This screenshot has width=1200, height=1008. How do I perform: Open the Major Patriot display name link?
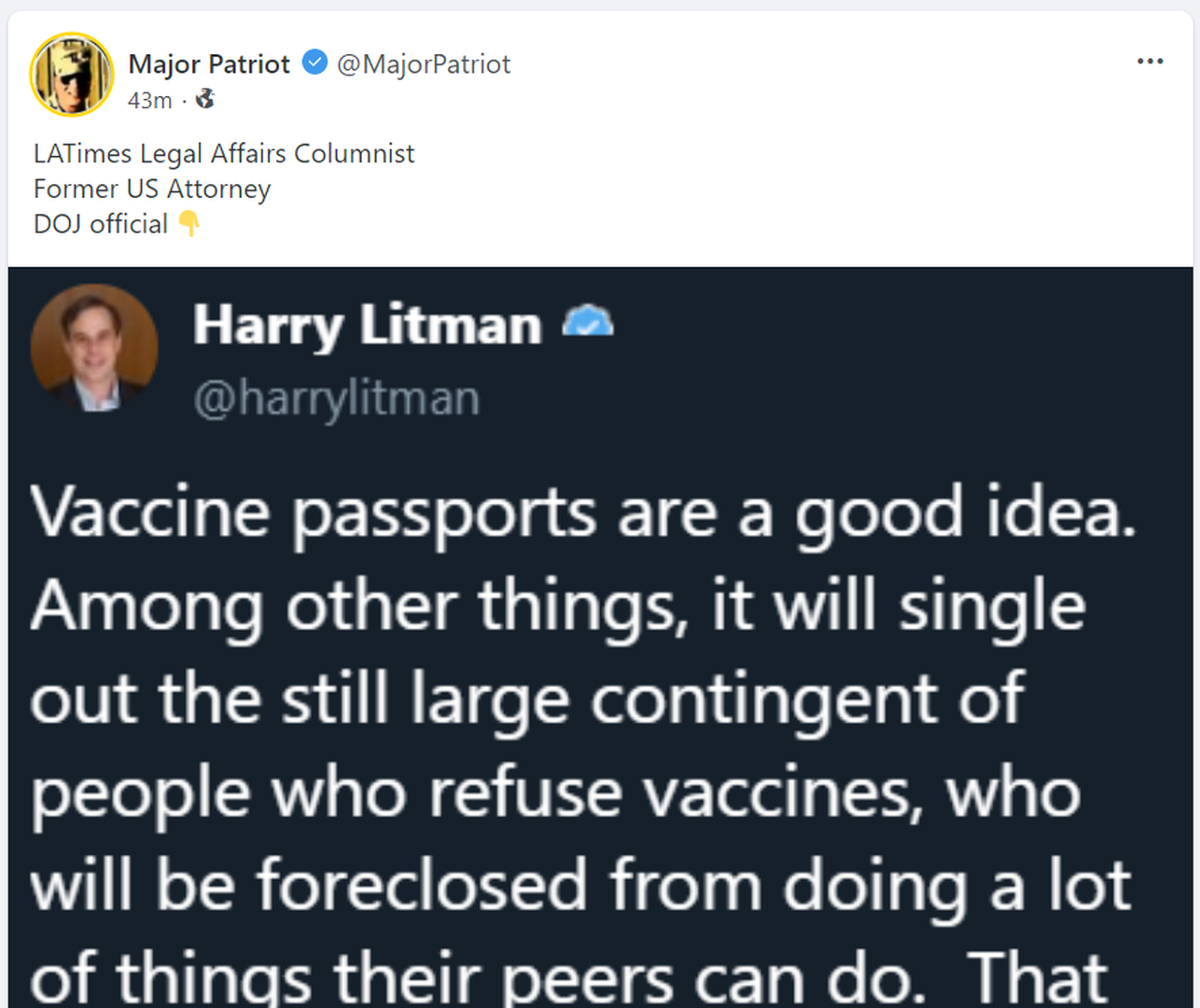209,63
